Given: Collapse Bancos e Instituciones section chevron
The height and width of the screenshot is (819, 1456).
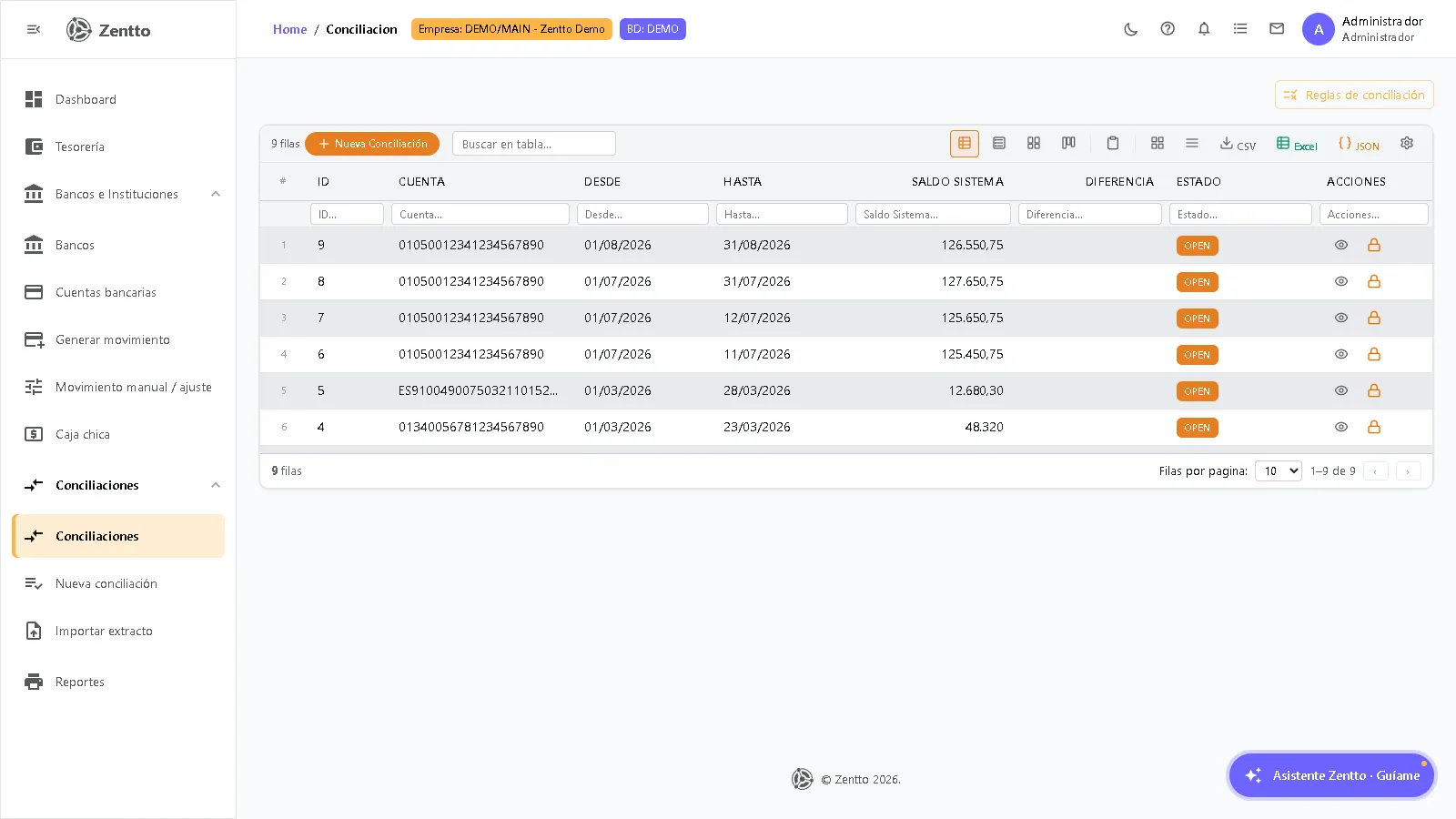Looking at the screenshot, I should (216, 194).
